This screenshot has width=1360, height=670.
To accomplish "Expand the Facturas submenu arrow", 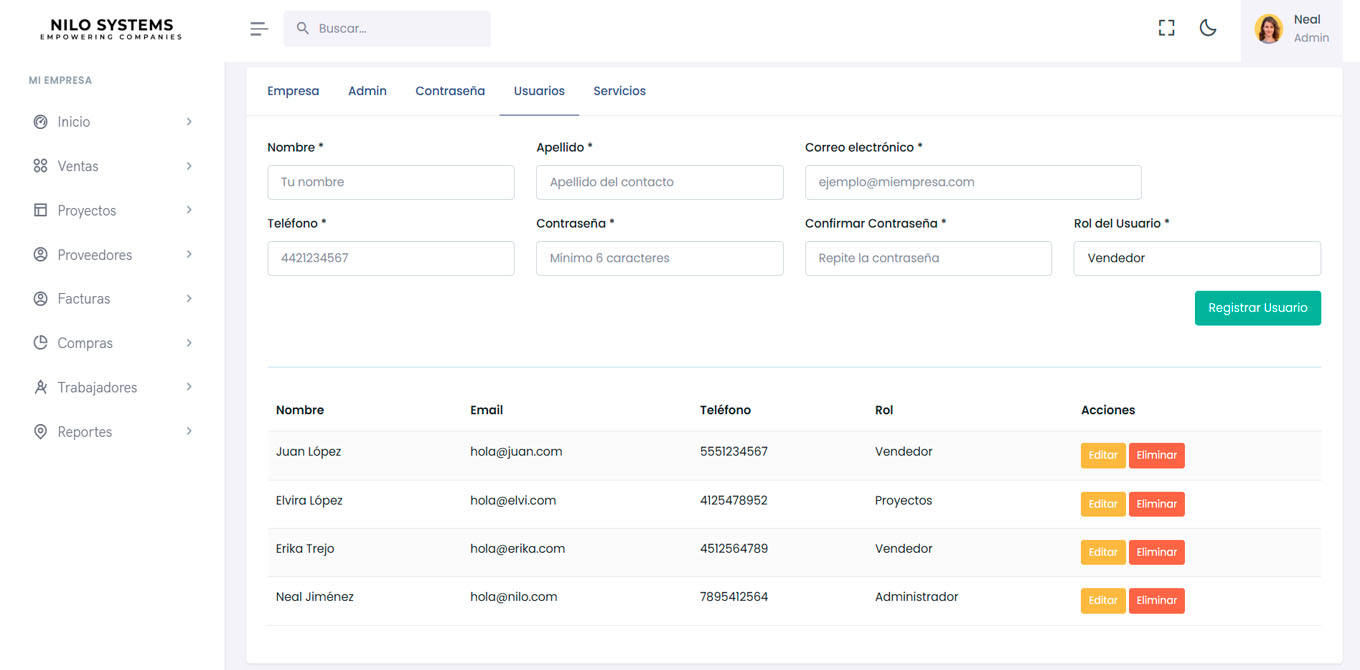I will [x=189, y=299].
